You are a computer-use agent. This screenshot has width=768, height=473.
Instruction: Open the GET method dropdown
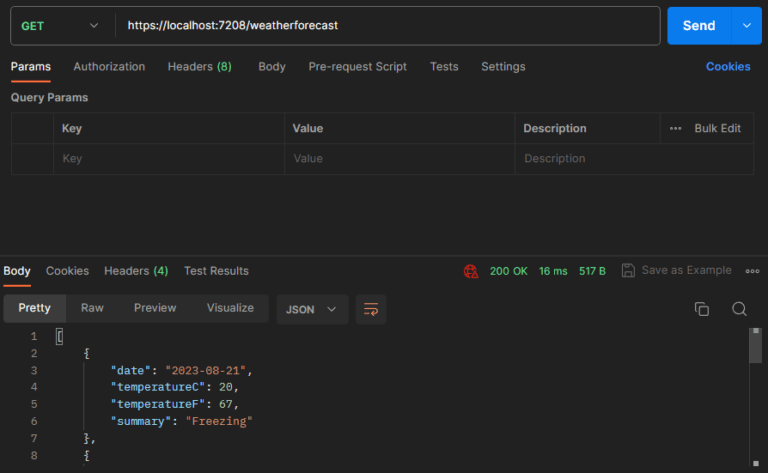click(x=60, y=26)
